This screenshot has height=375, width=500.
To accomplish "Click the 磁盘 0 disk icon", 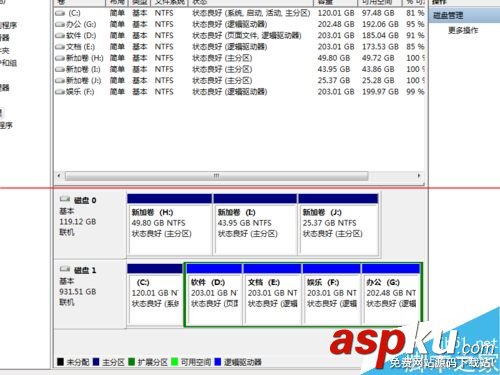I will click(65, 199).
